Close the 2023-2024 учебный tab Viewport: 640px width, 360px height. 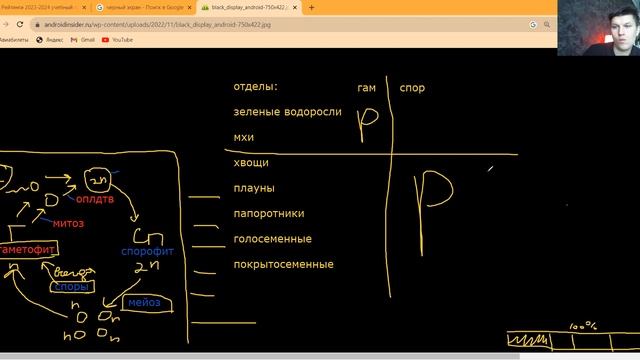pos(84,7)
